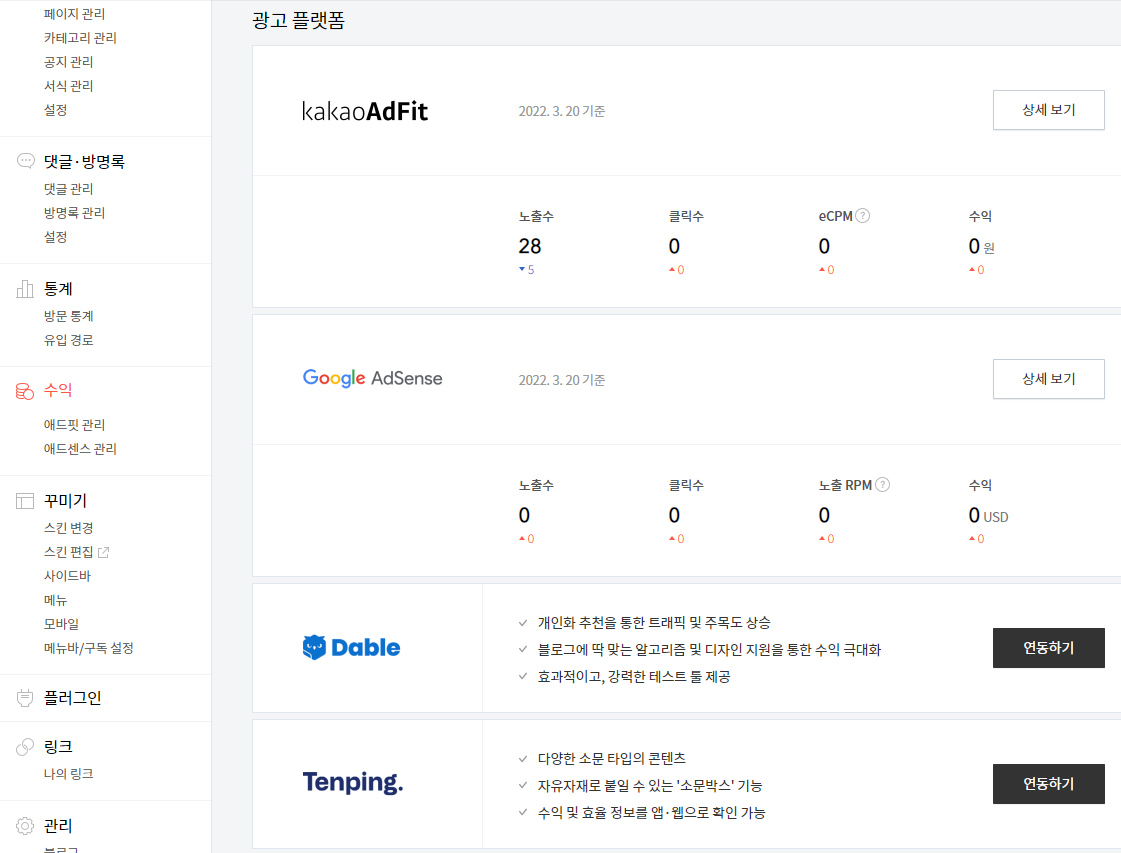Viewport: 1121px width, 853px height.
Task: Click the kakaoAdFit logo
Action: 365,111
